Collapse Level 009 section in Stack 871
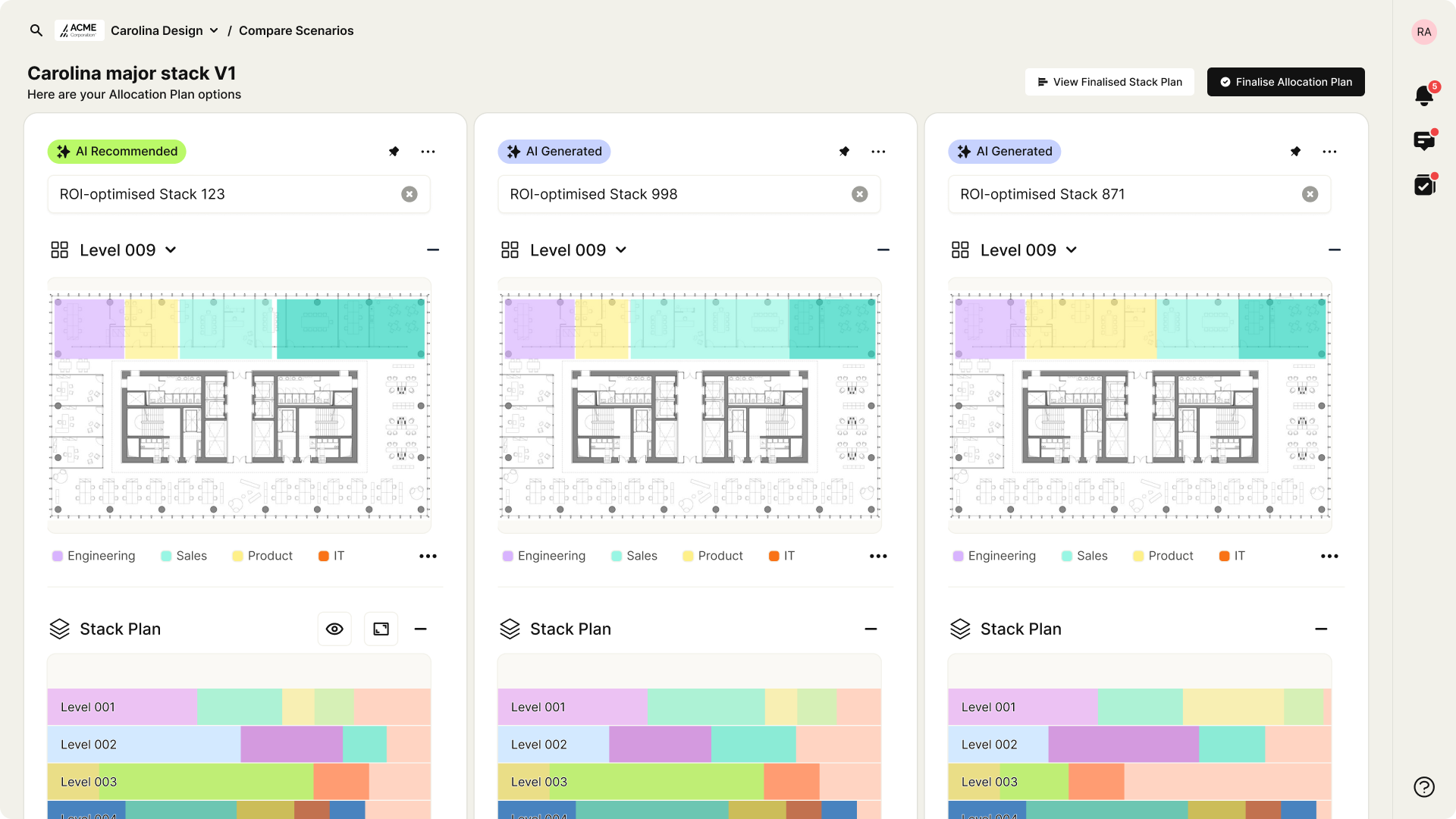The width and height of the screenshot is (1456, 819). tap(1335, 250)
